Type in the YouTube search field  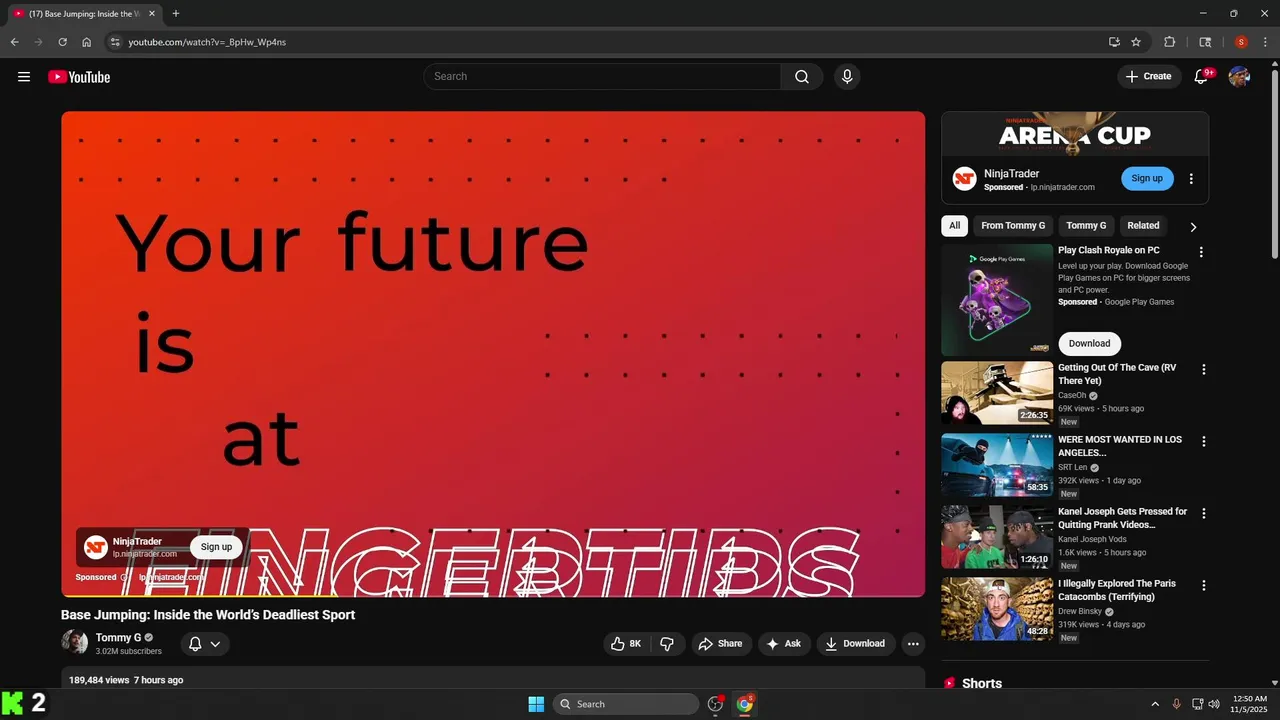(602, 77)
